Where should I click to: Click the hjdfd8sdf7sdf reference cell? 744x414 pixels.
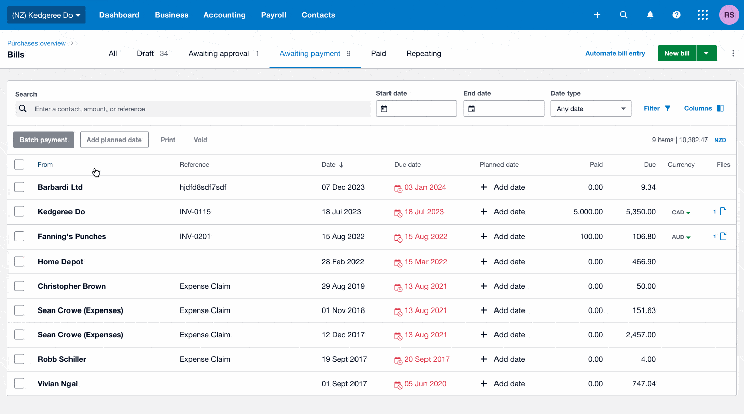click(x=203, y=187)
